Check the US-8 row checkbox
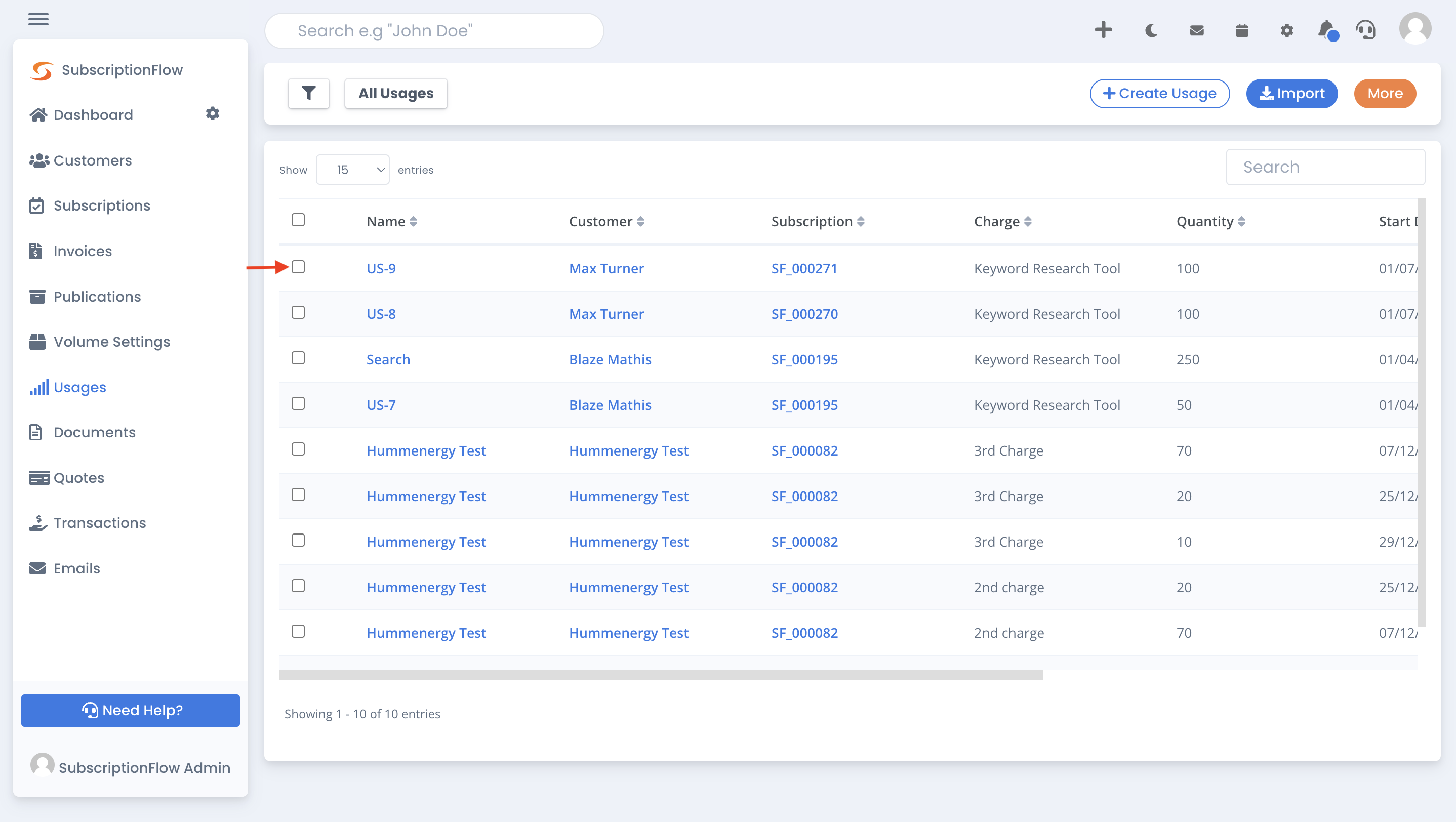This screenshot has width=1456, height=822. [x=298, y=312]
